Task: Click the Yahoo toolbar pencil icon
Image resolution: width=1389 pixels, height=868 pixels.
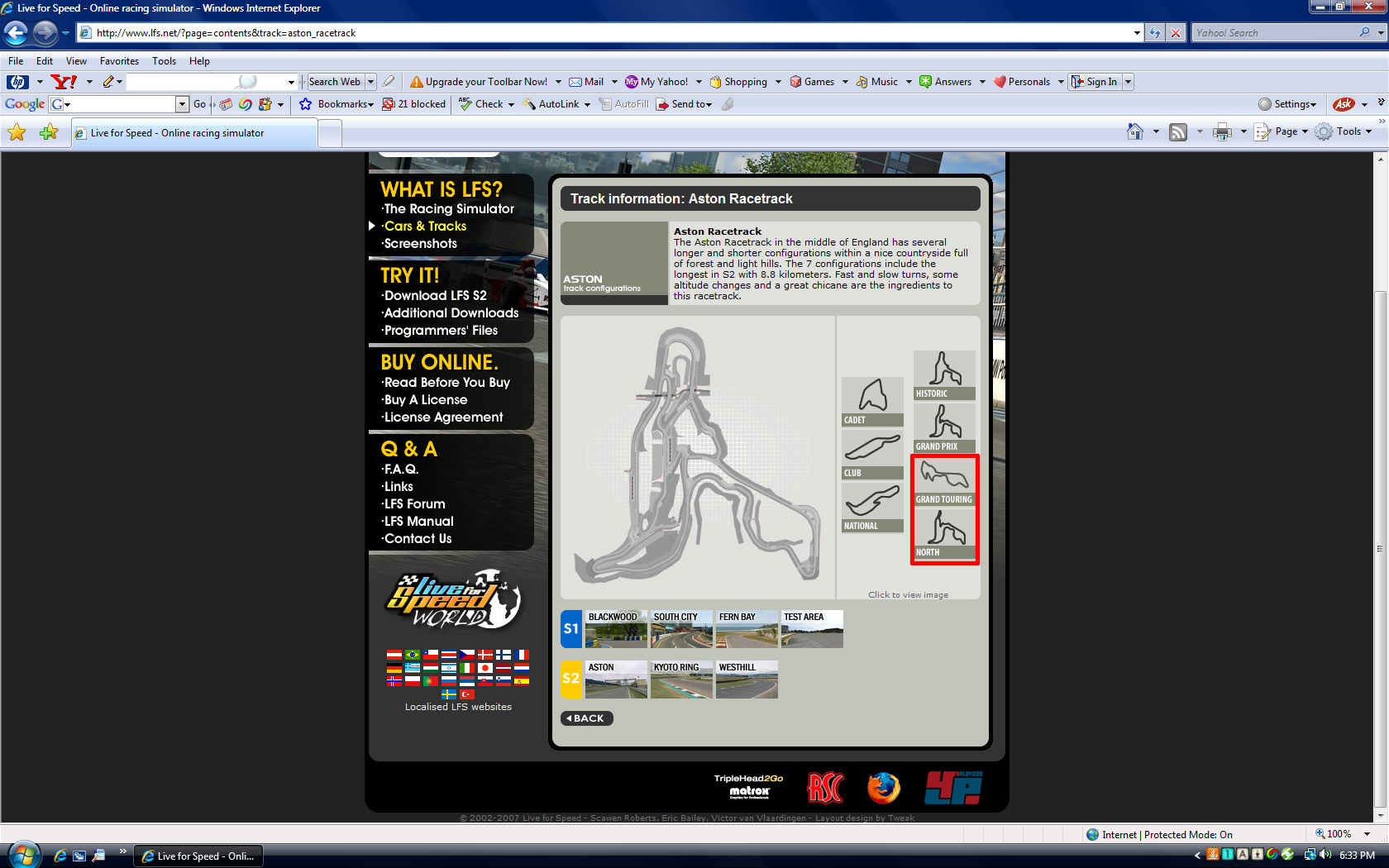Action: pyautogui.click(x=108, y=81)
